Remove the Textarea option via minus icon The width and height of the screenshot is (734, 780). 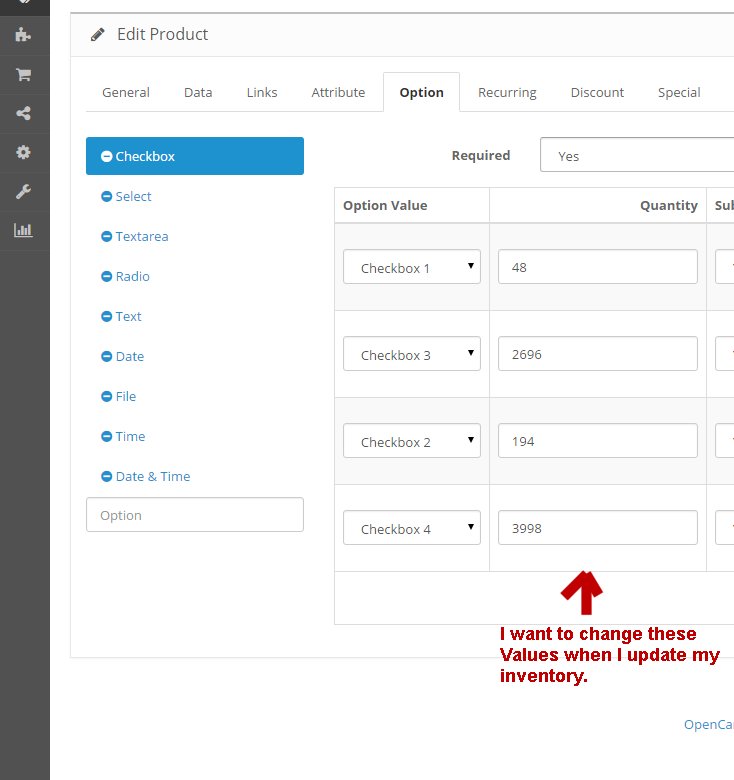pos(106,236)
